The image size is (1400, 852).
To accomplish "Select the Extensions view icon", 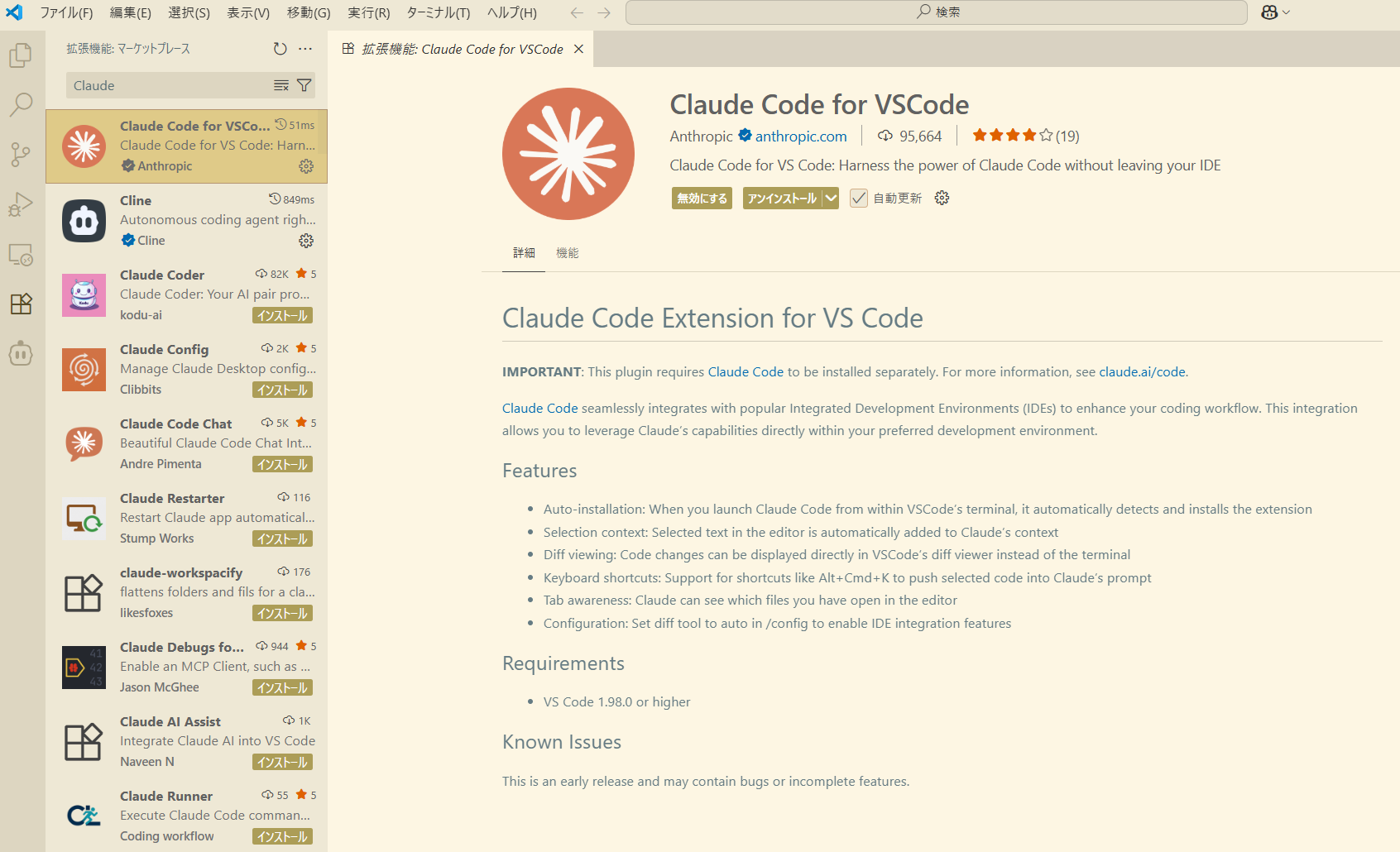I will pos(21,304).
